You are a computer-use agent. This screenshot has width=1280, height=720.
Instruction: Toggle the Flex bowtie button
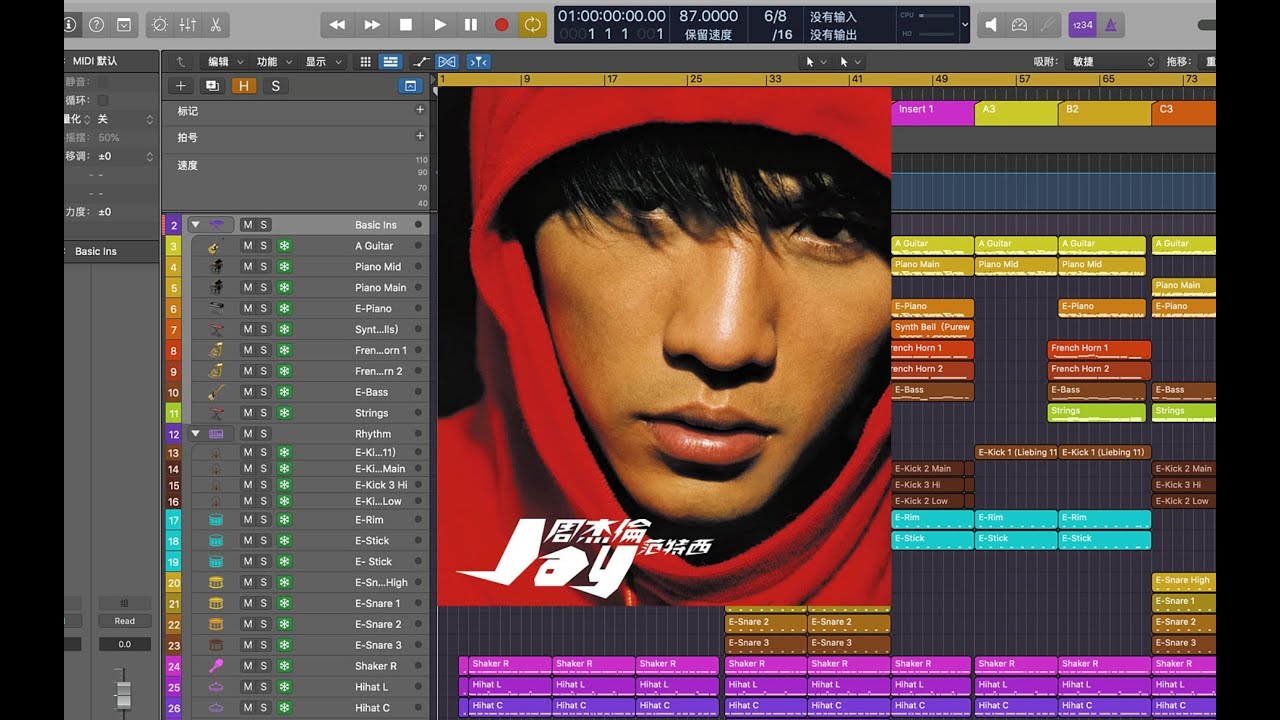tap(447, 62)
